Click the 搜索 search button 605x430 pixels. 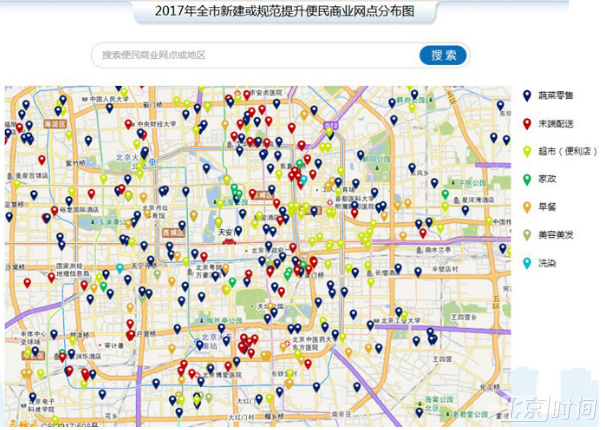(x=446, y=55)
